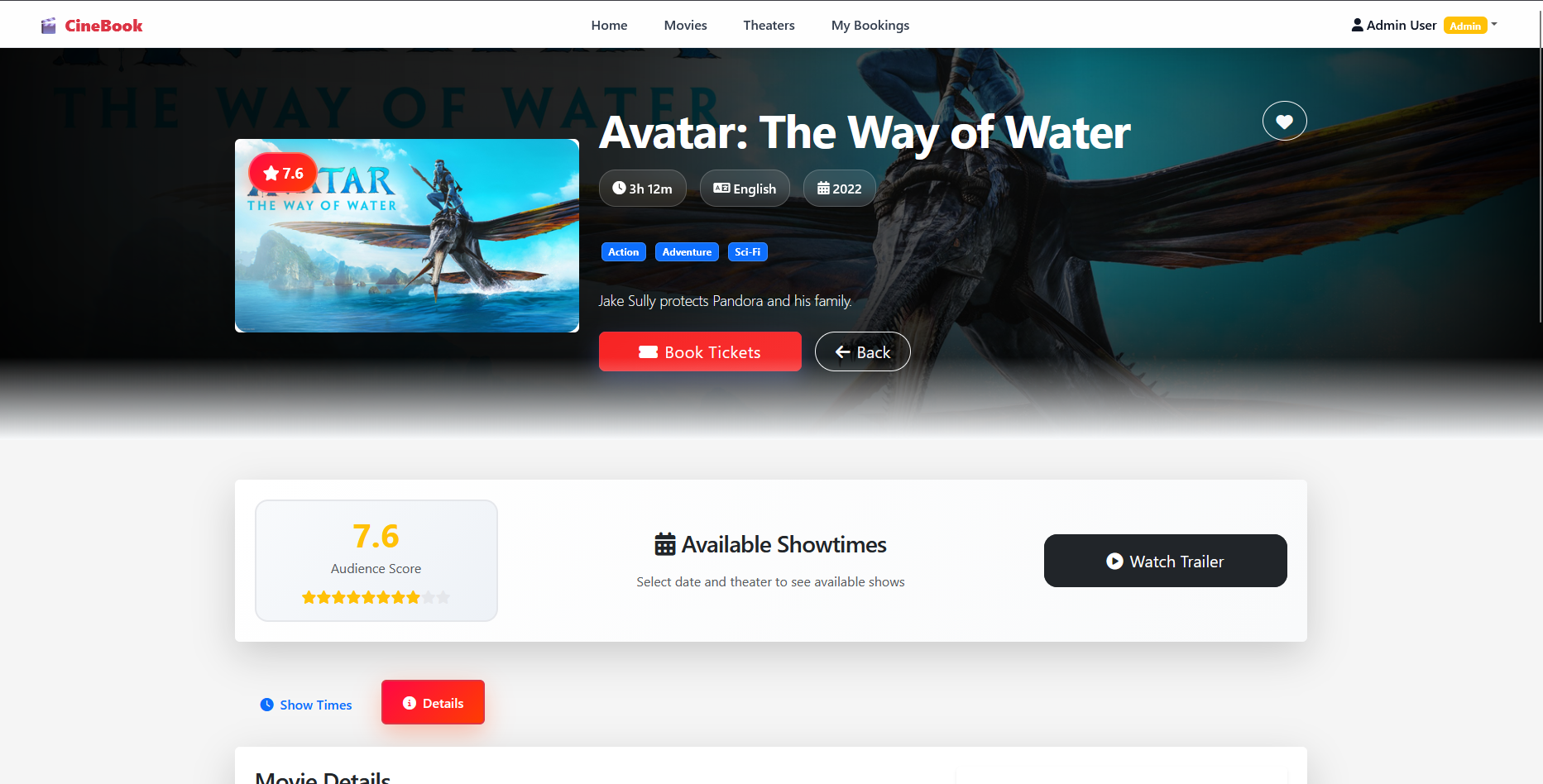Play the Watch Trailer button

point(1165,561)
